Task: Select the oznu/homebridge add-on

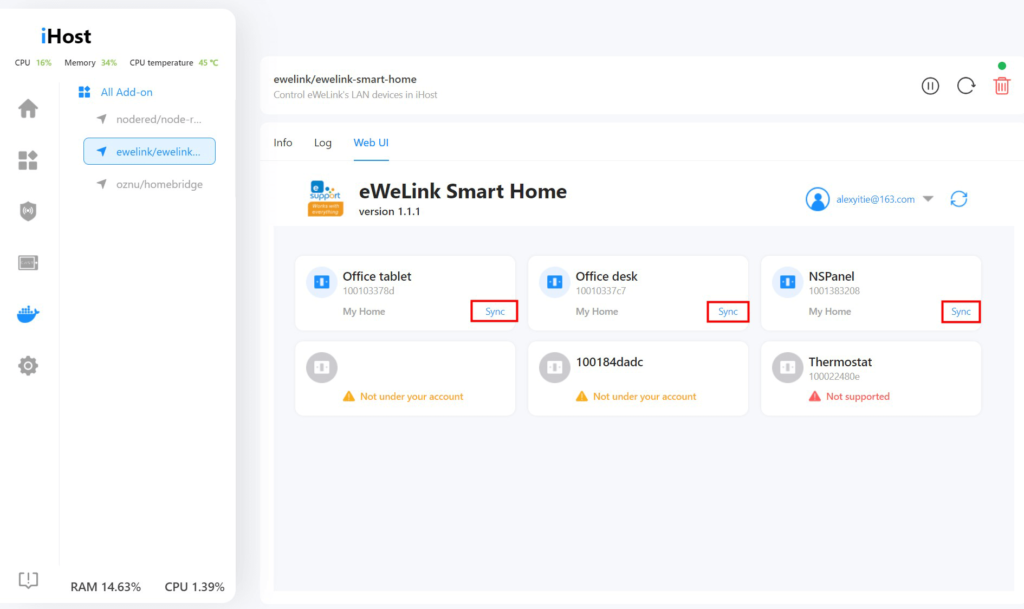Action: tap(160, 184)
